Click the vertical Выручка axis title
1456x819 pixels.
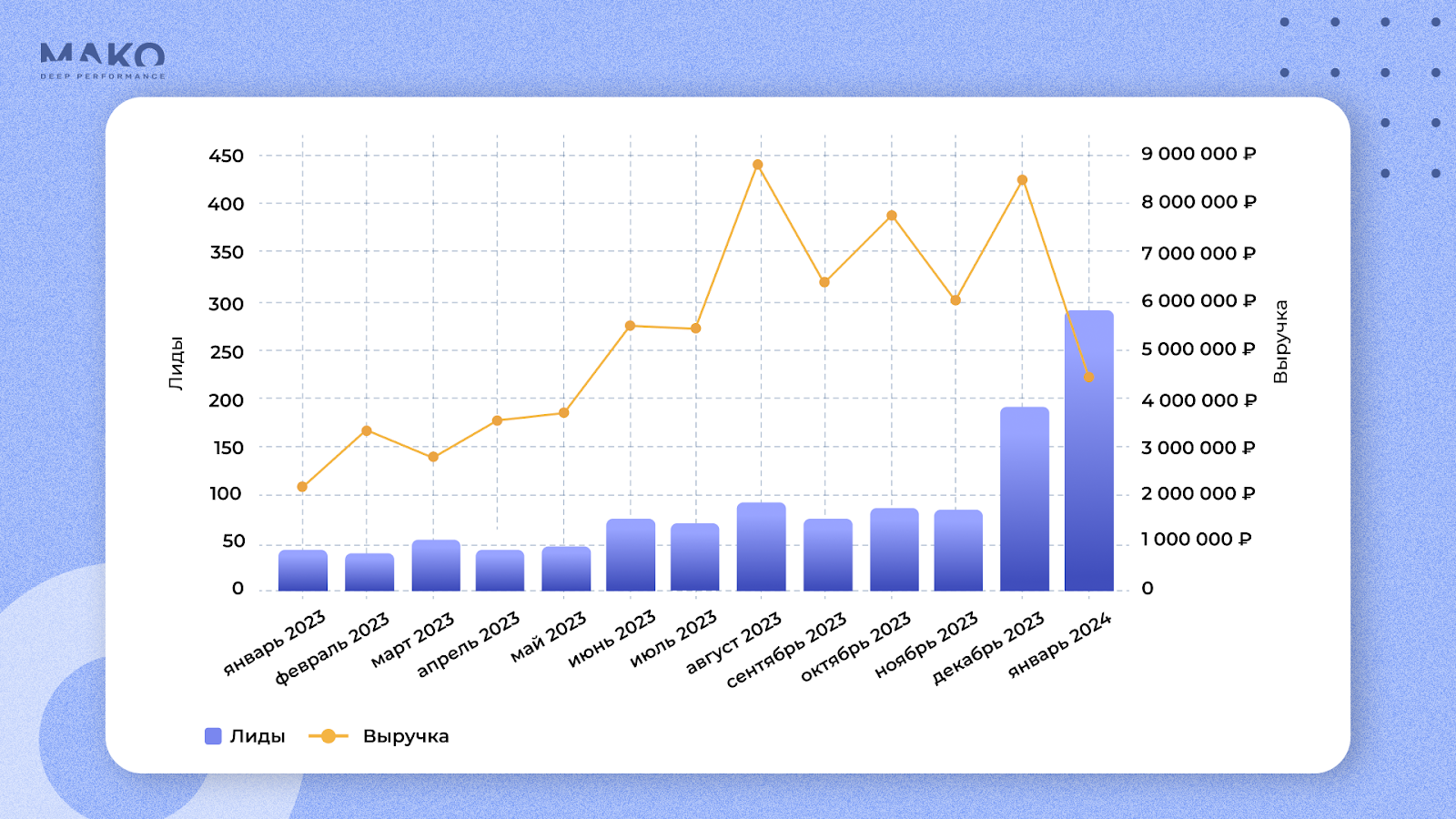click(x=1280, y=341)
